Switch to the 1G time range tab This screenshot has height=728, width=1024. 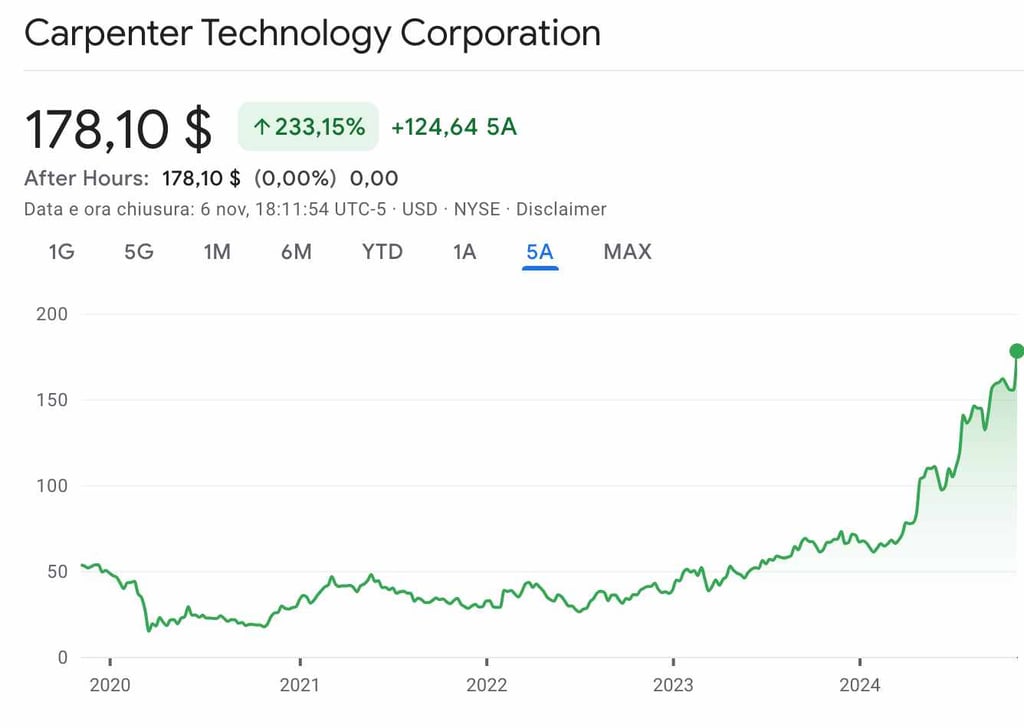pyautogui.click(x=60, y=253)
